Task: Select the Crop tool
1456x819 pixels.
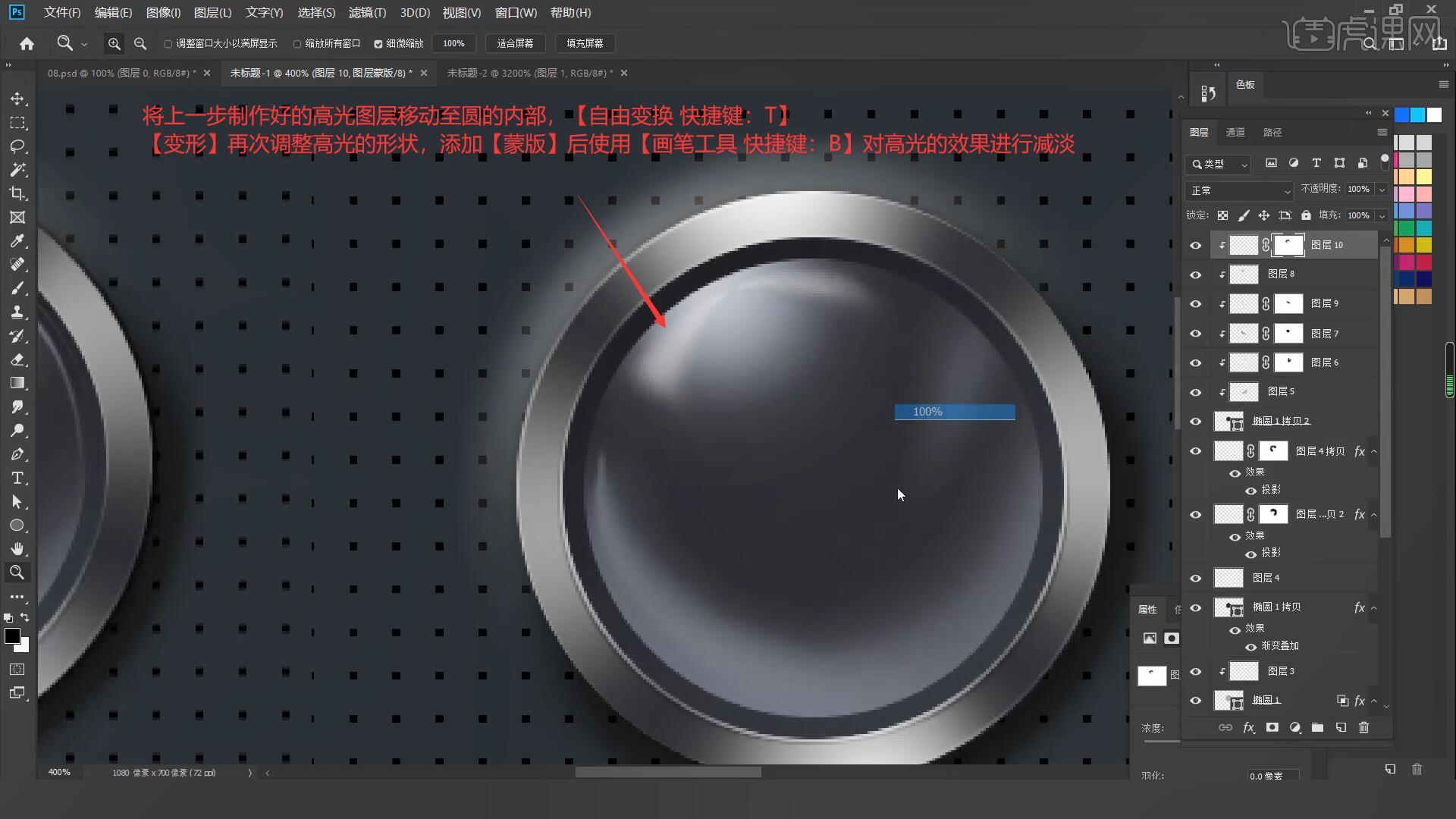Action: click(x=17, y=193)
